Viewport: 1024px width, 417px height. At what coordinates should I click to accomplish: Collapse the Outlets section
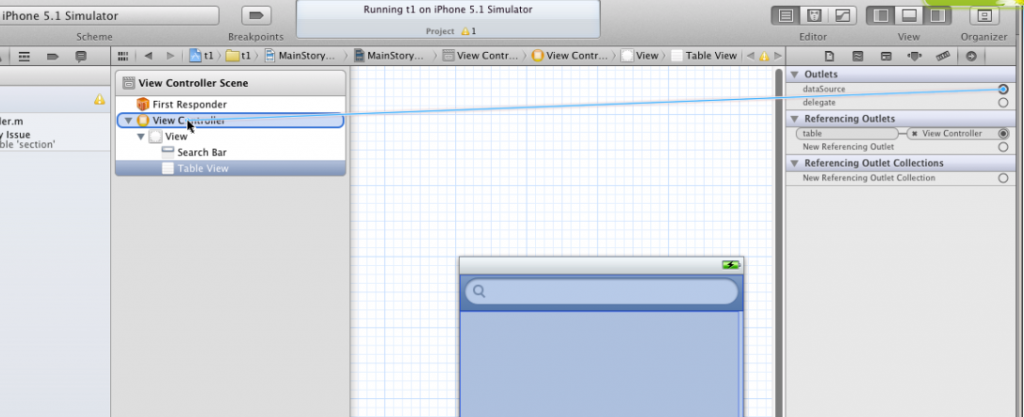795,74
